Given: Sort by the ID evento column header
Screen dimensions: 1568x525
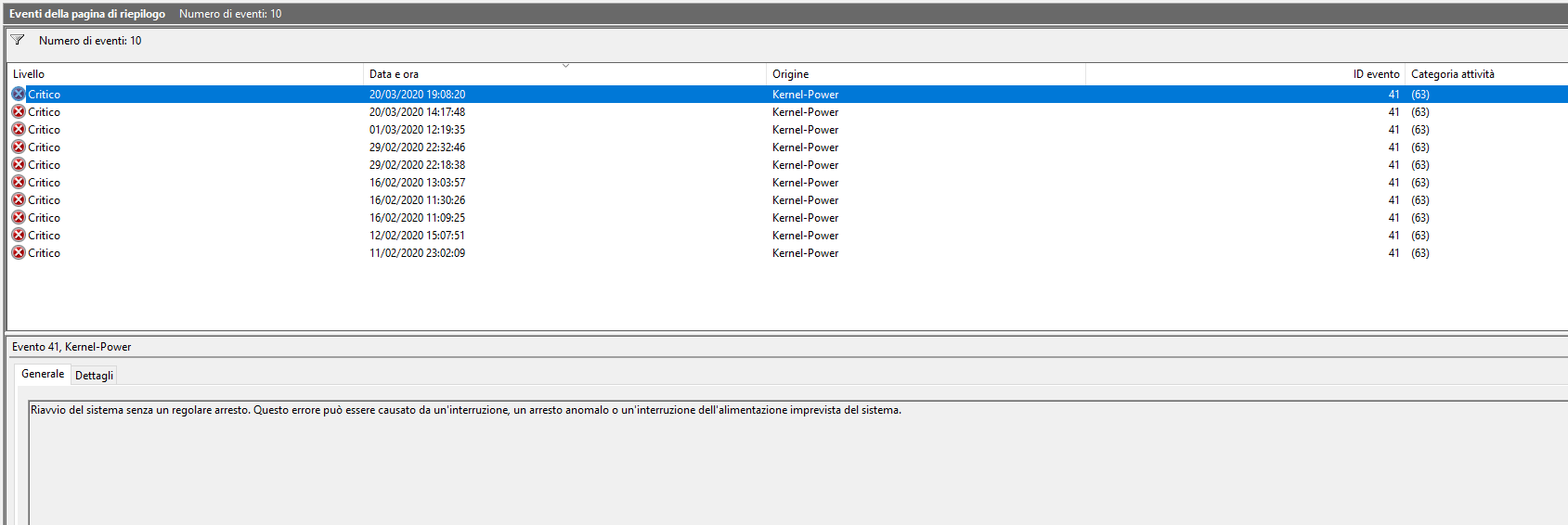Looking at the screenshot, I should [x=1245, y=74].
